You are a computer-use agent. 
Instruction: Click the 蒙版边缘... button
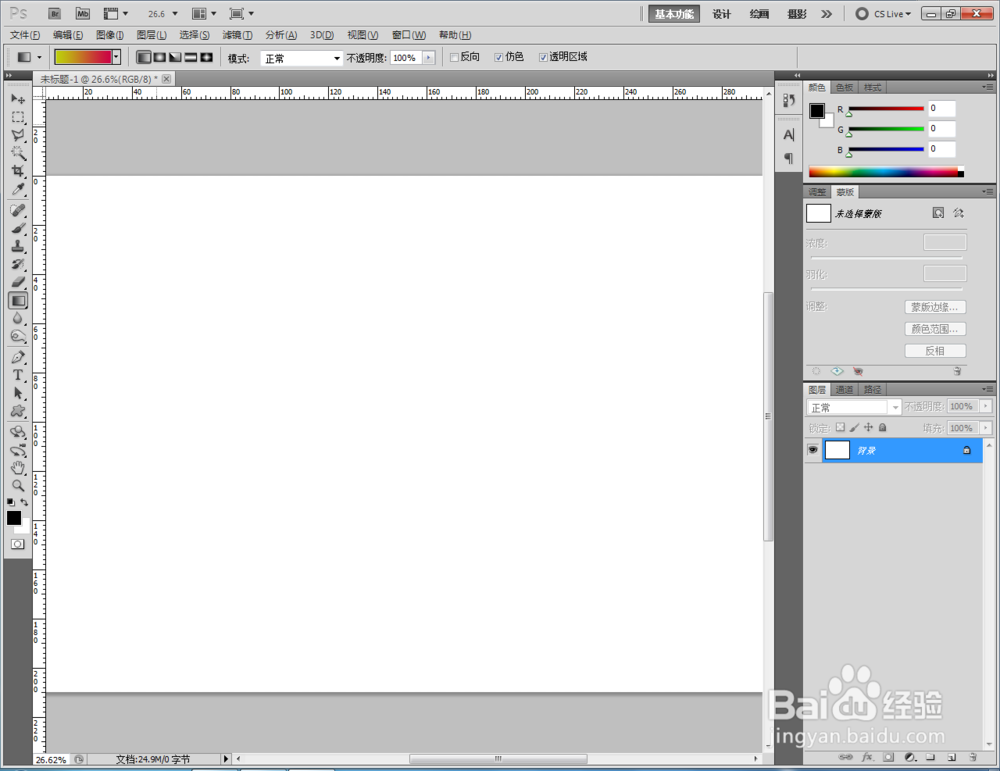tap(935, 307)
